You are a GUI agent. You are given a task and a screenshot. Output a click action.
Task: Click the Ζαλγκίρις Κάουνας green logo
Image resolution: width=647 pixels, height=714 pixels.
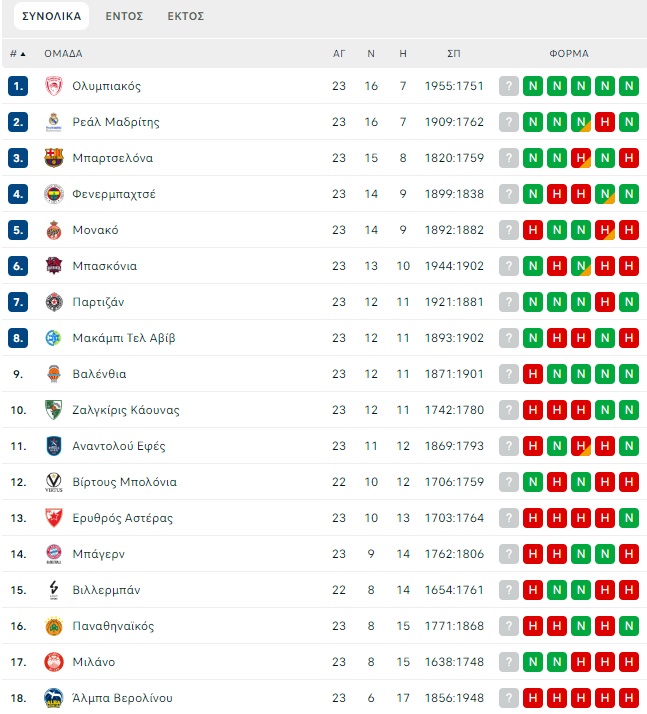coord(54,410)
